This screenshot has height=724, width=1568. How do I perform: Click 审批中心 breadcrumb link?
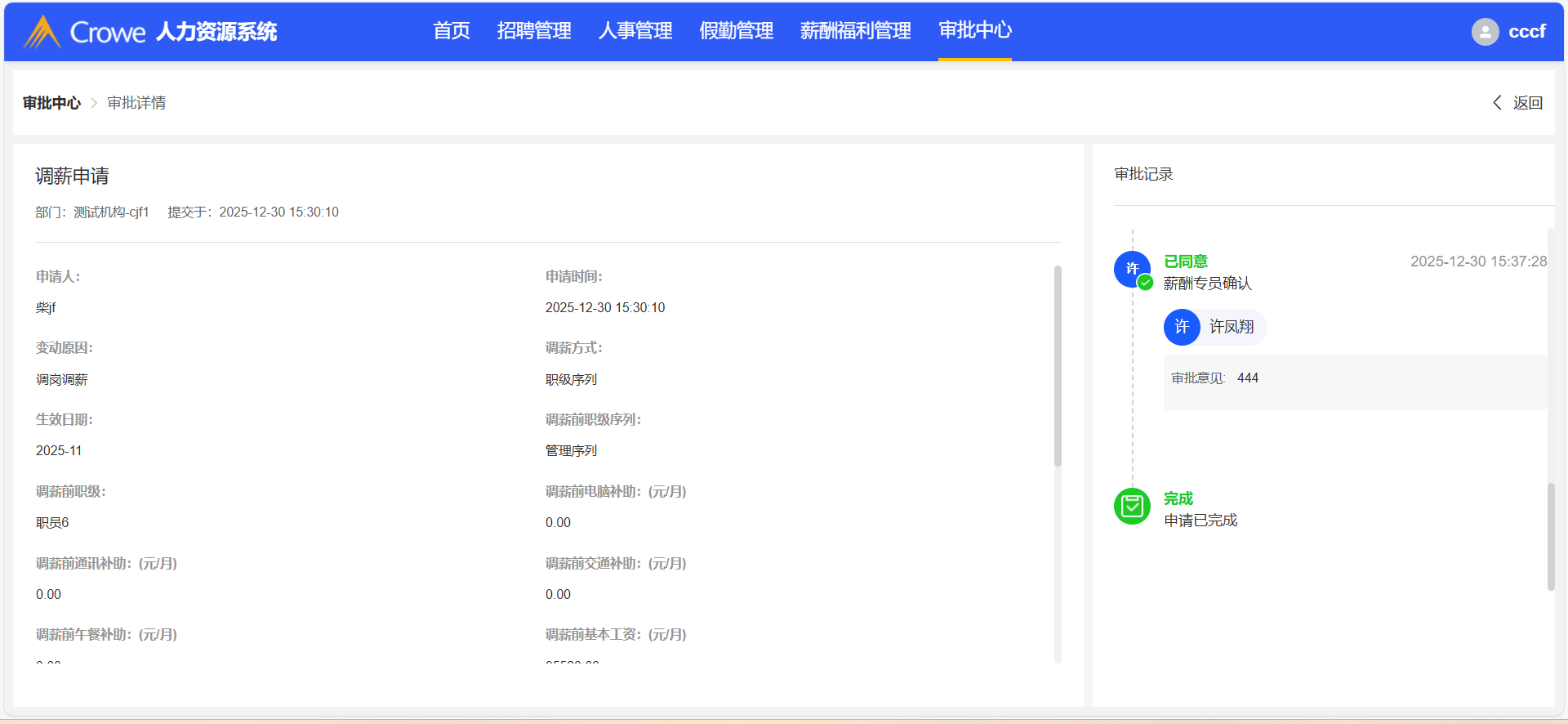[x=51, y=103]
